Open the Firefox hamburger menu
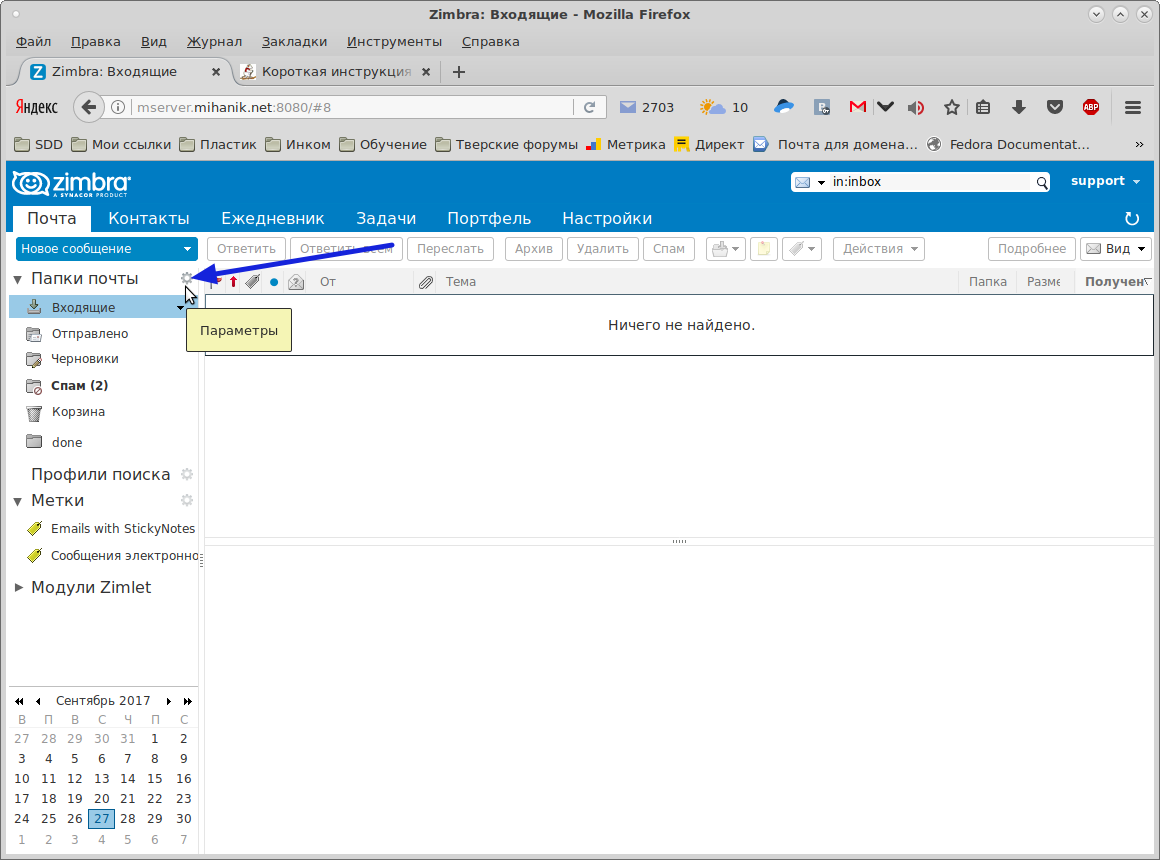 pyautogui.click(x=1133, y=107)
